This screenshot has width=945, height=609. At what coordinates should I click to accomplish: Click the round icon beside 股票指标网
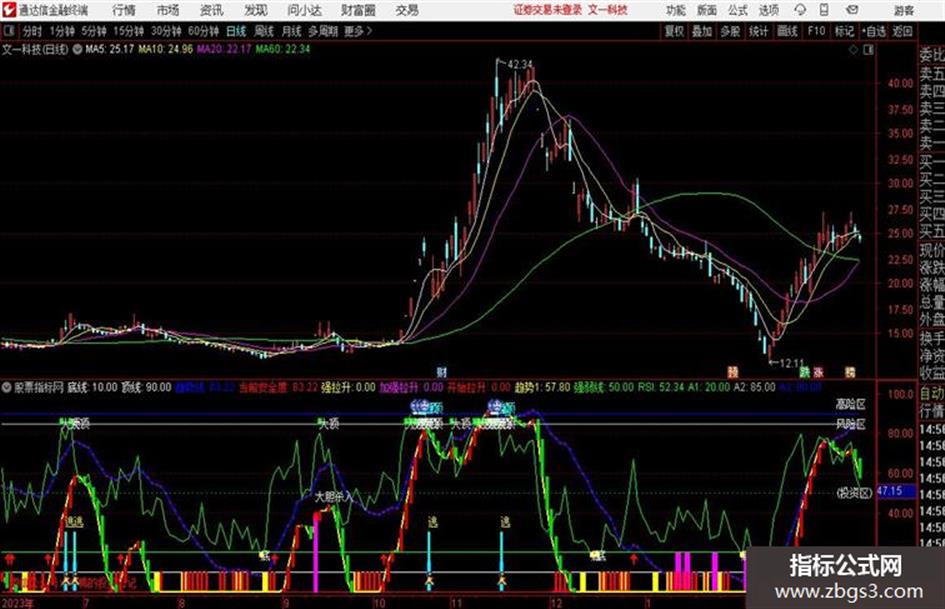7,387
